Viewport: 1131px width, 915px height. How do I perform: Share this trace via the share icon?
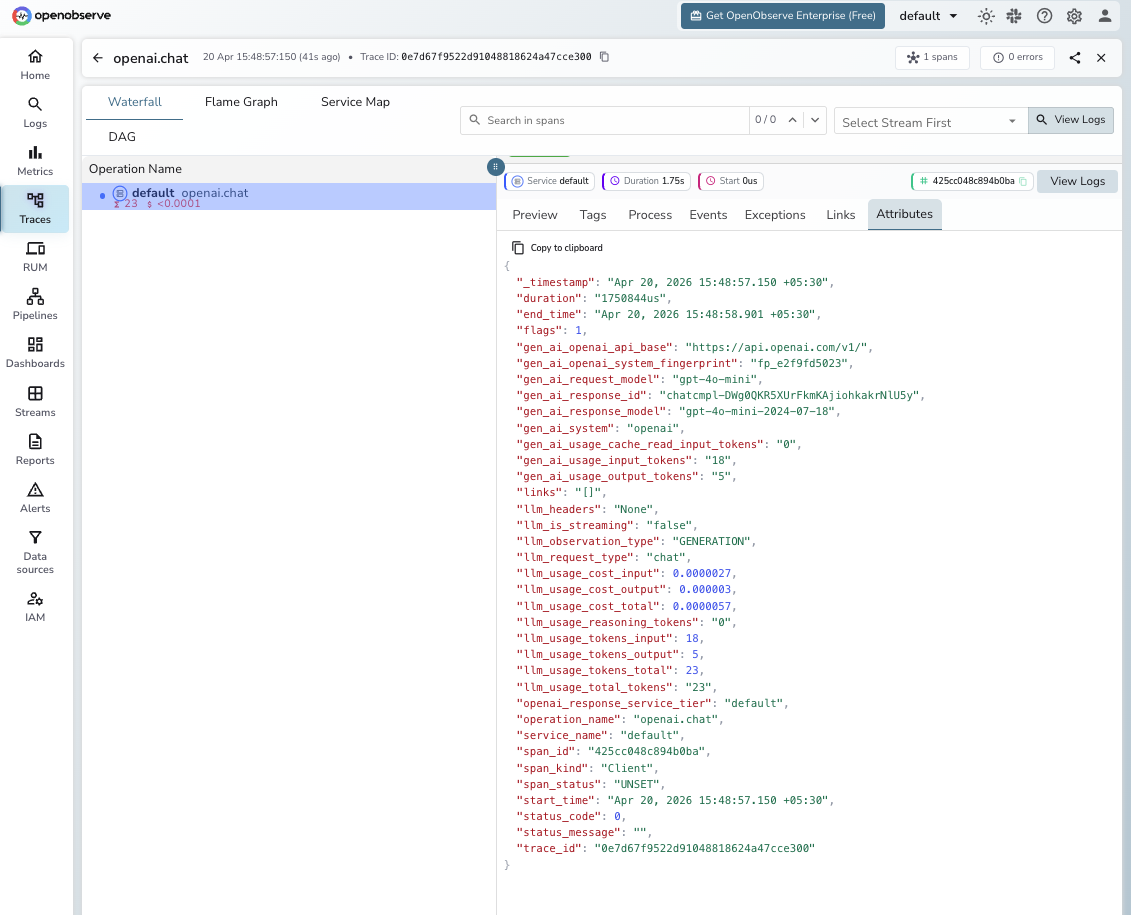(1075, 57)
